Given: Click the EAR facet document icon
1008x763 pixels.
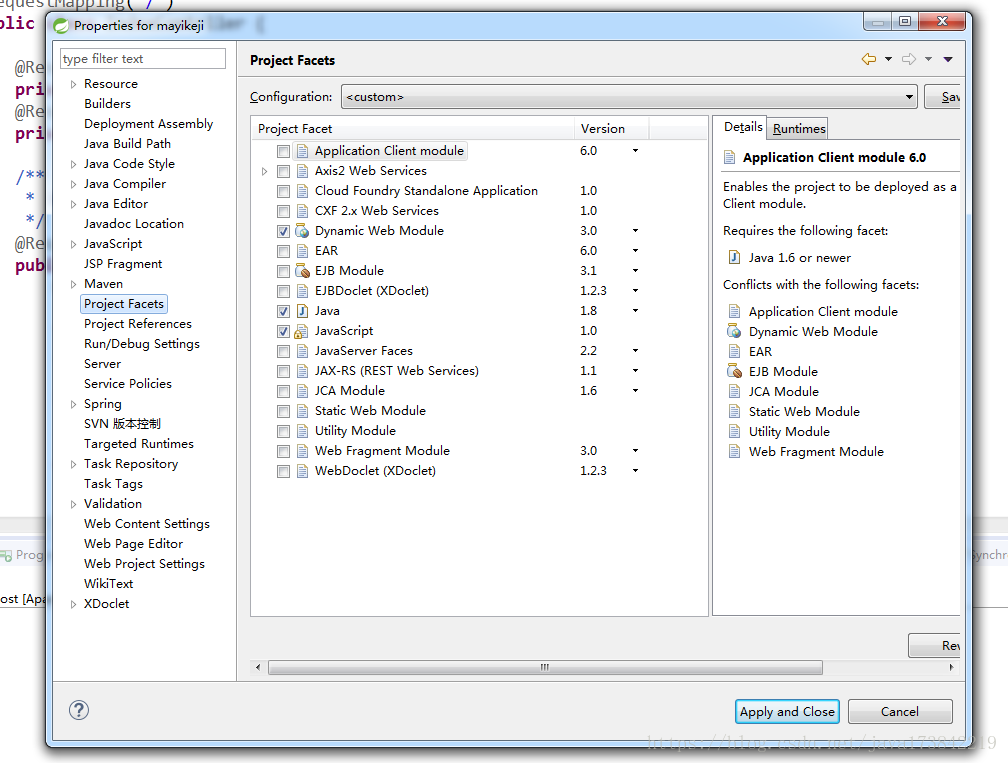Looking at the screenshot, I should click(x=302, y=251).
